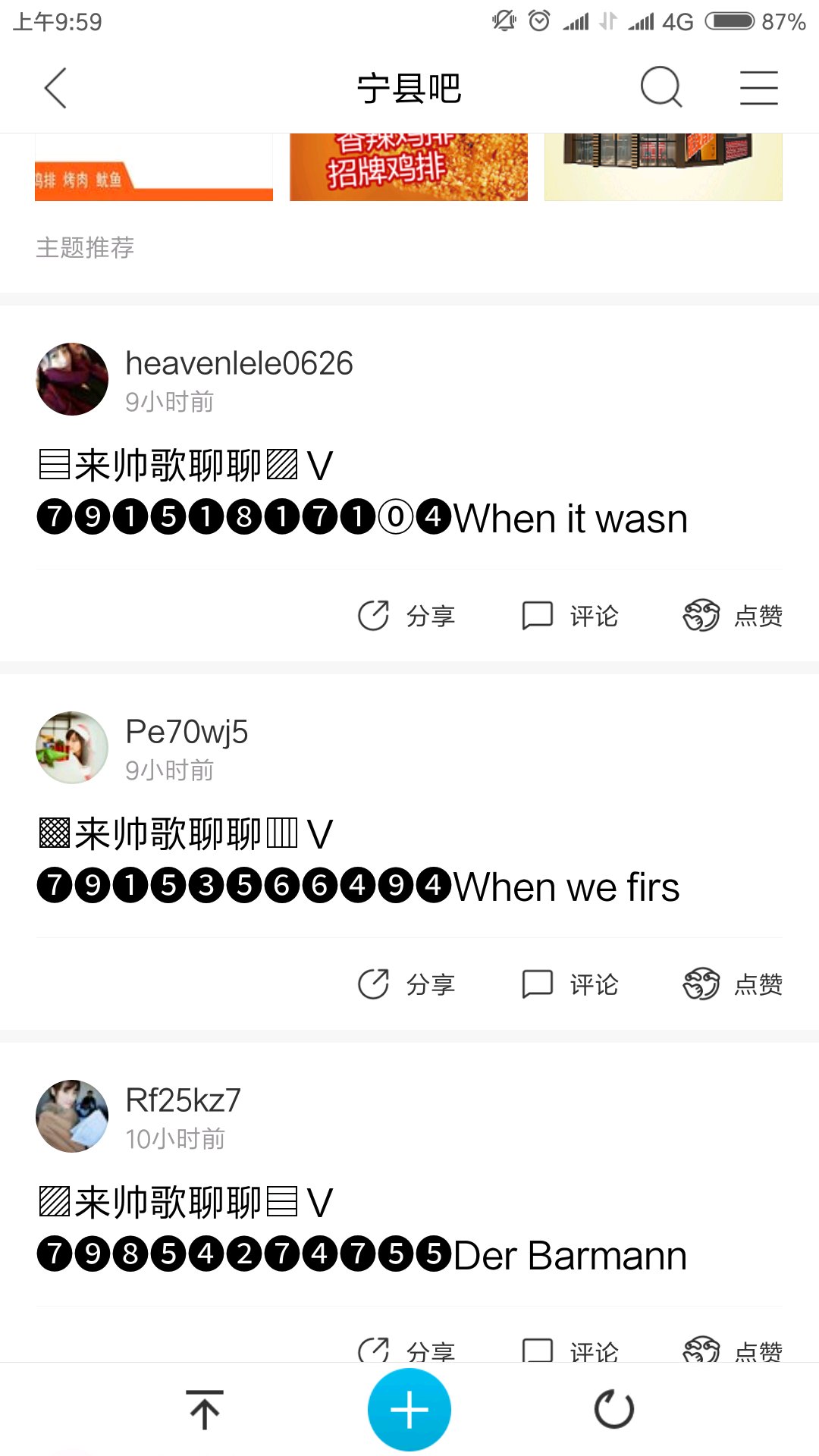
Task: Share Pe70wj5's post
Action: 406,984
